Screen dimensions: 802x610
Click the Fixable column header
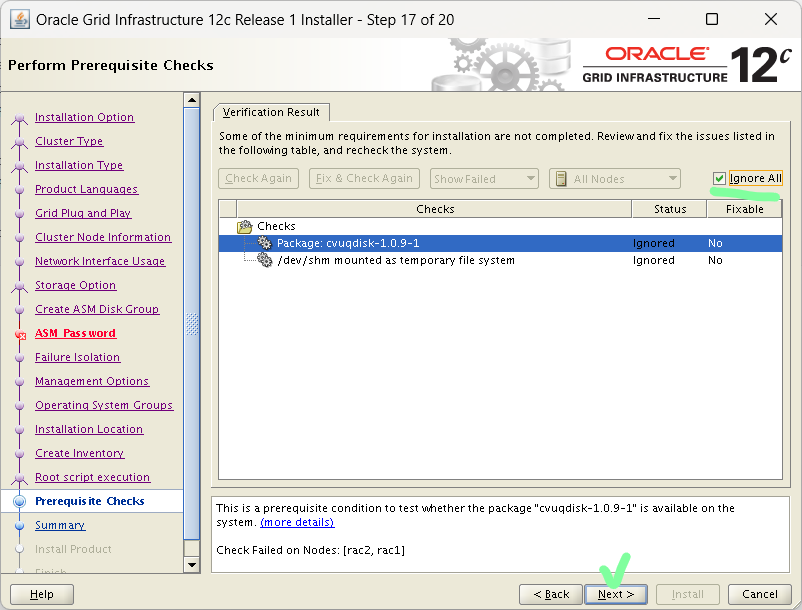click(x=745, y=209)
